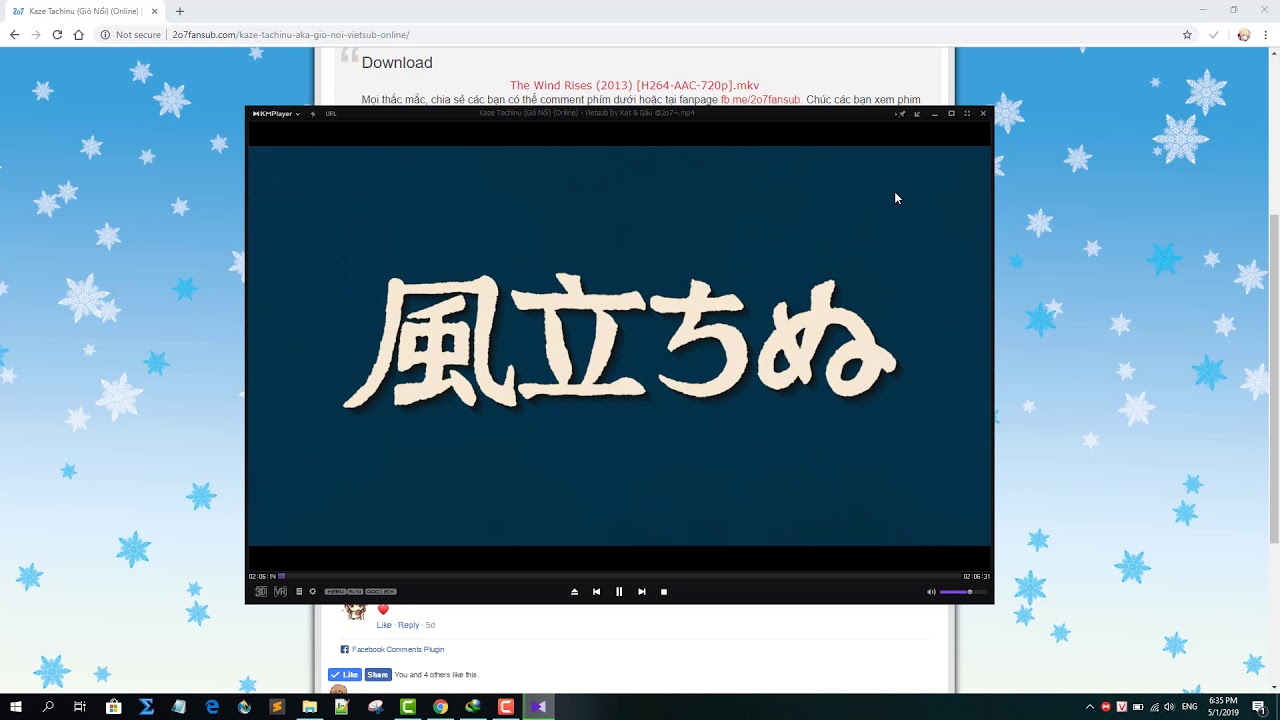Open File Explorer from taskbar

coord(310,707)
